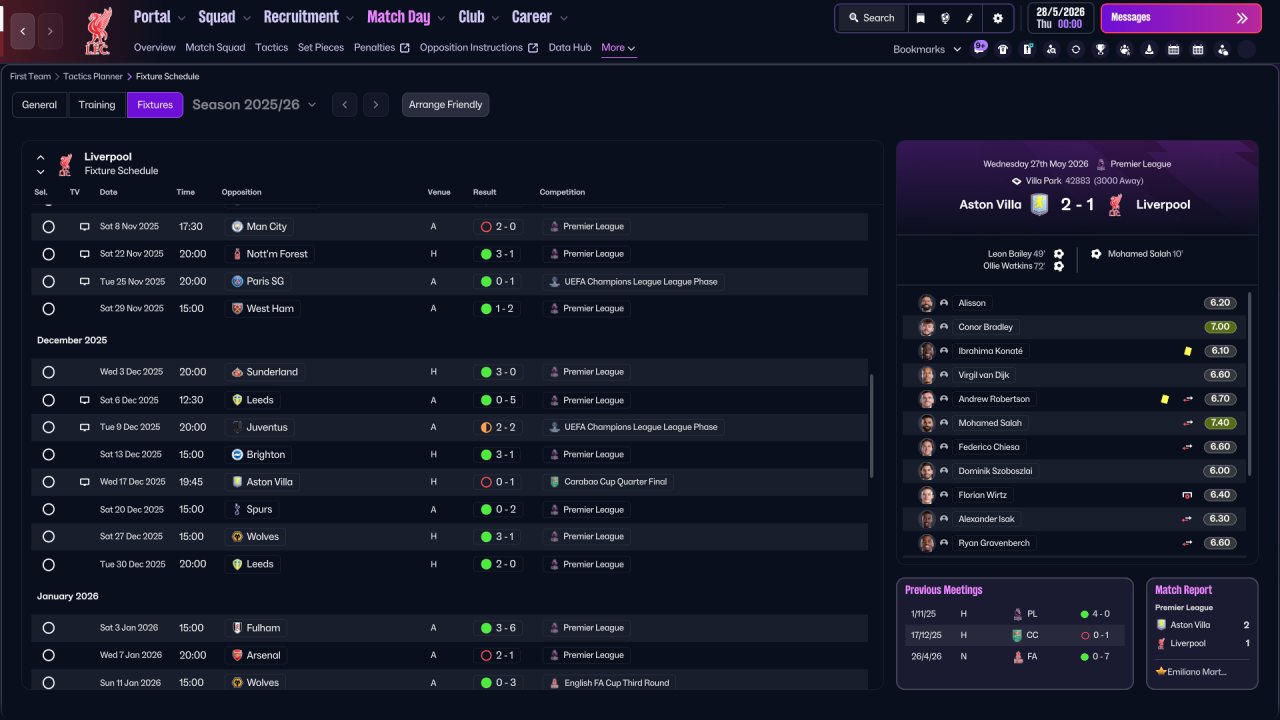Click the trophy icon in the bookmarks bar
1280x720 pixels.
coord(1100,49)
